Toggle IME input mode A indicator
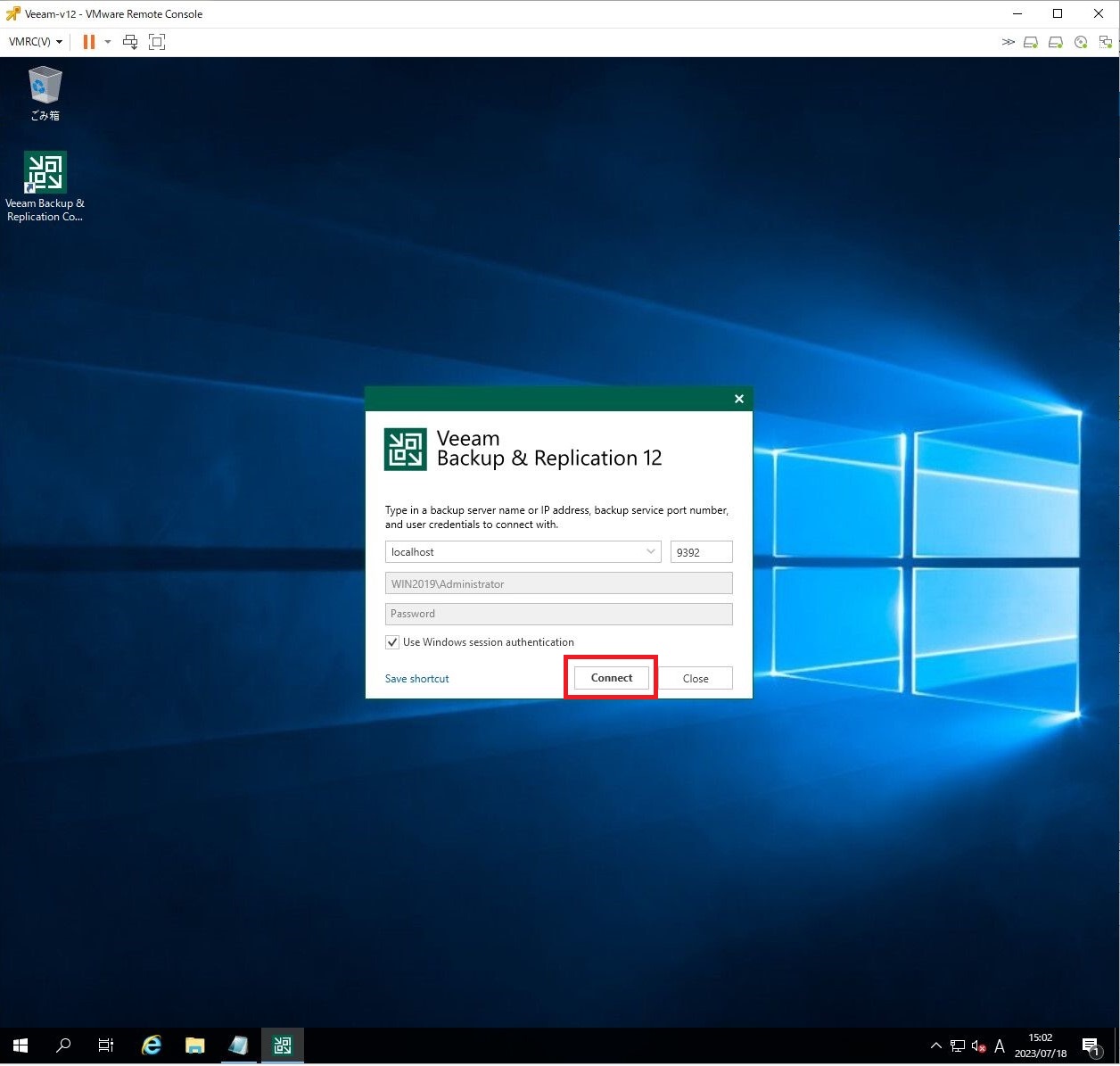1120x1066 pixels. pos(1000,1045)
